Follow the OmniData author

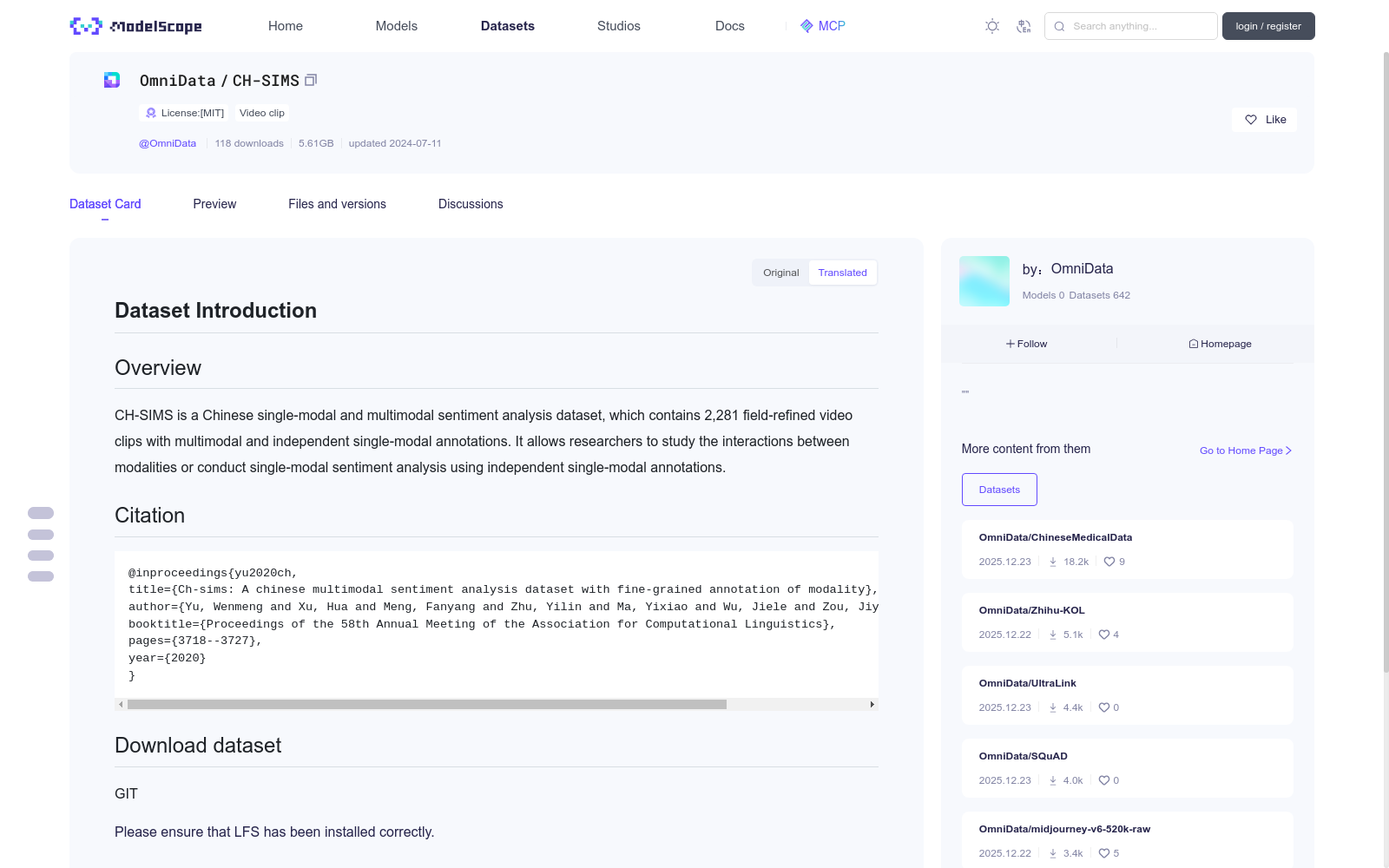[x=1026, y=344]
